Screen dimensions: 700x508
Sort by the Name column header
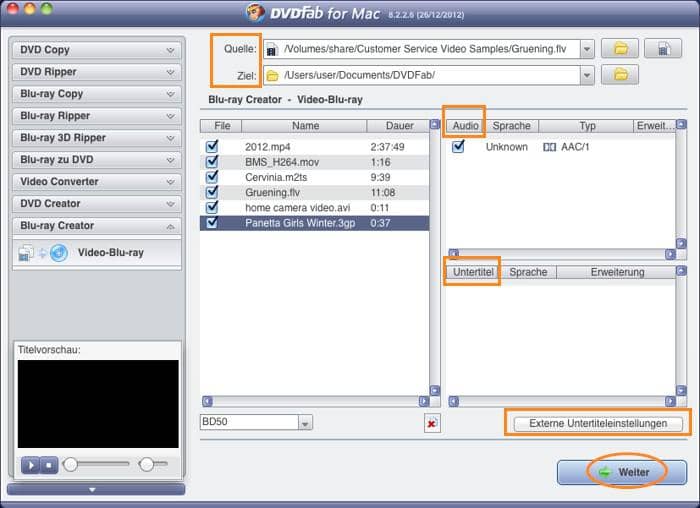tap(304, 126)
